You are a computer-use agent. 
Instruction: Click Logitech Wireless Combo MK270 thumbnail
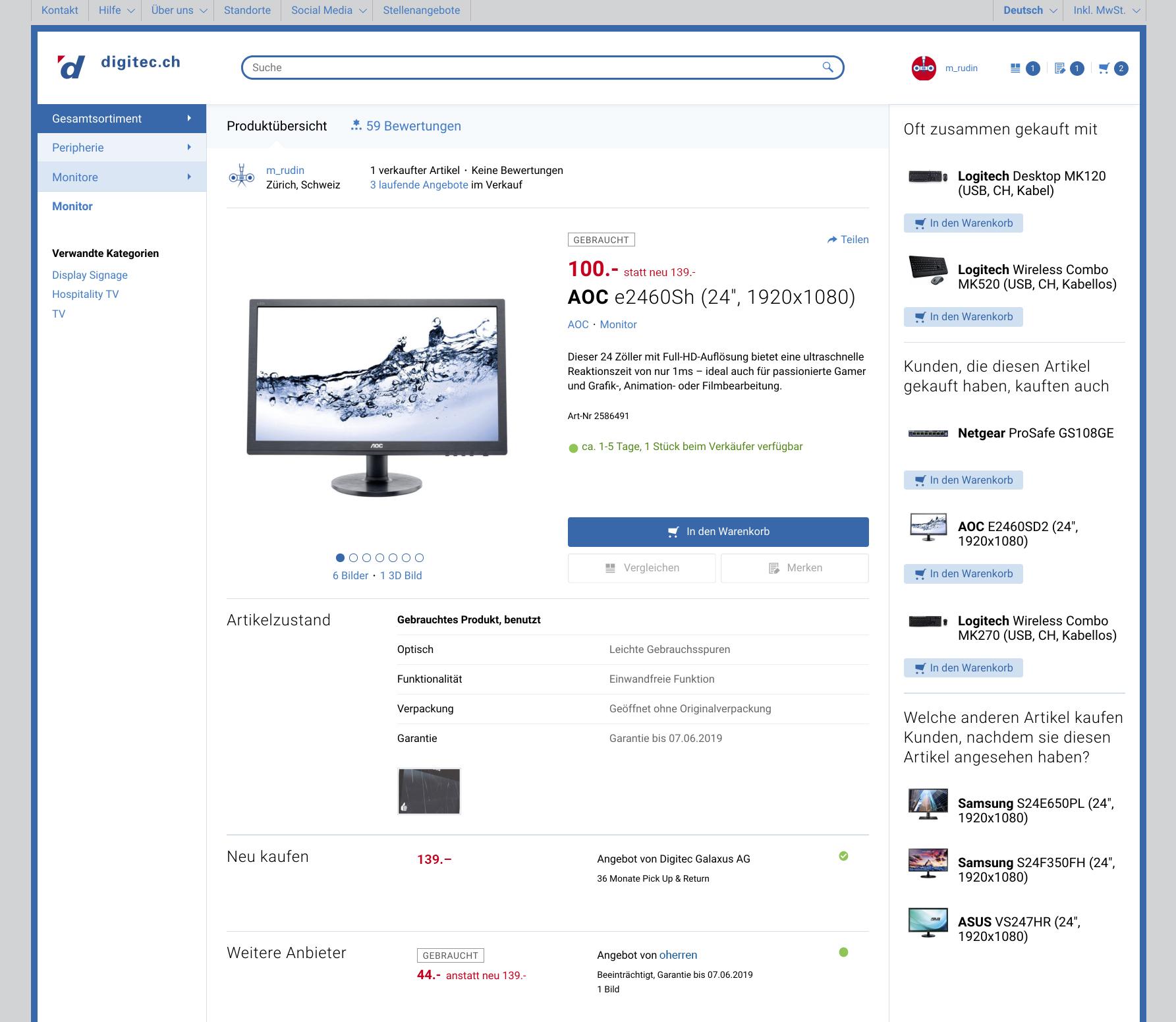tap(928, 621)
